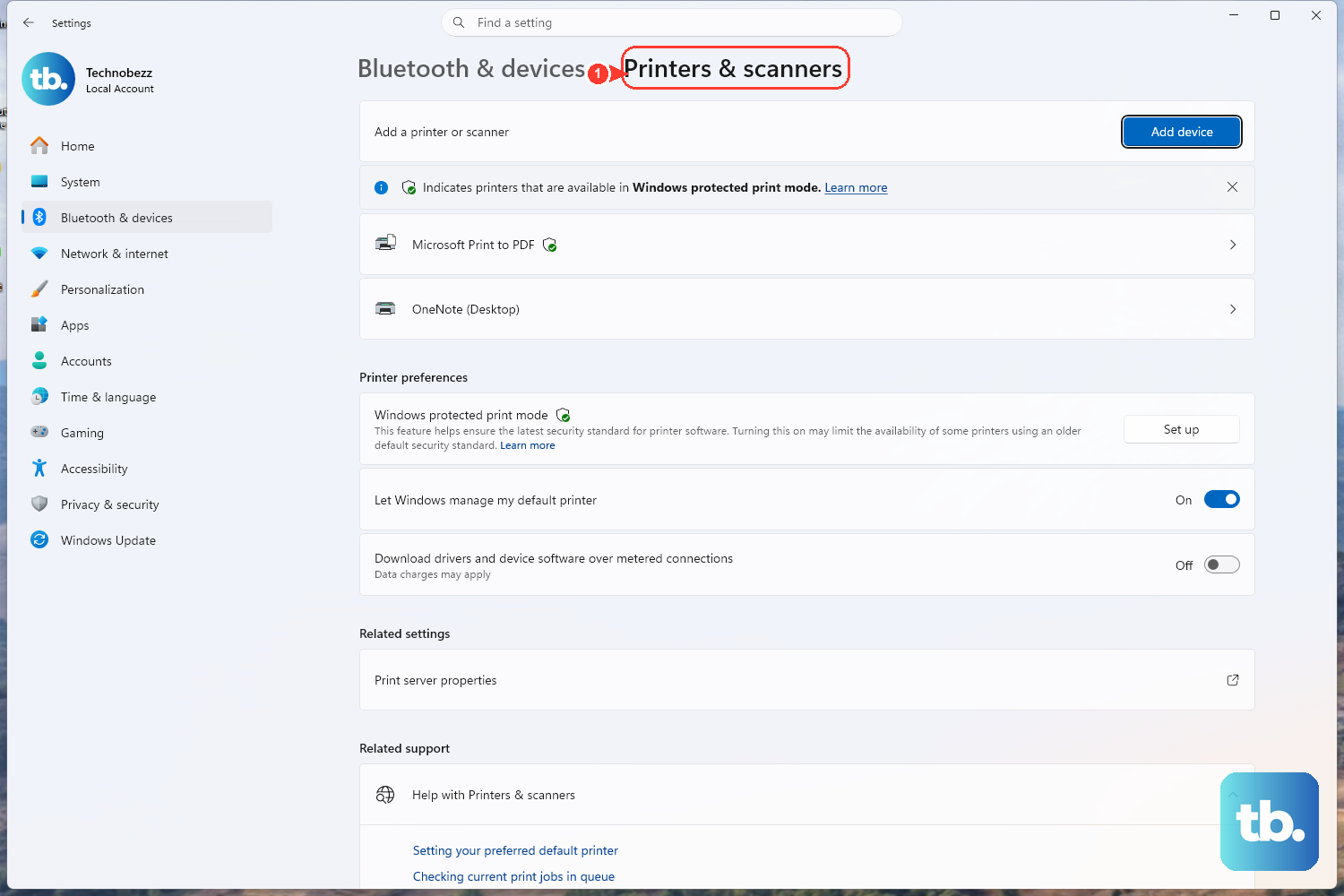Click the globe icon by Help with Printers
Screen dimensions: 1344x896
385,795
